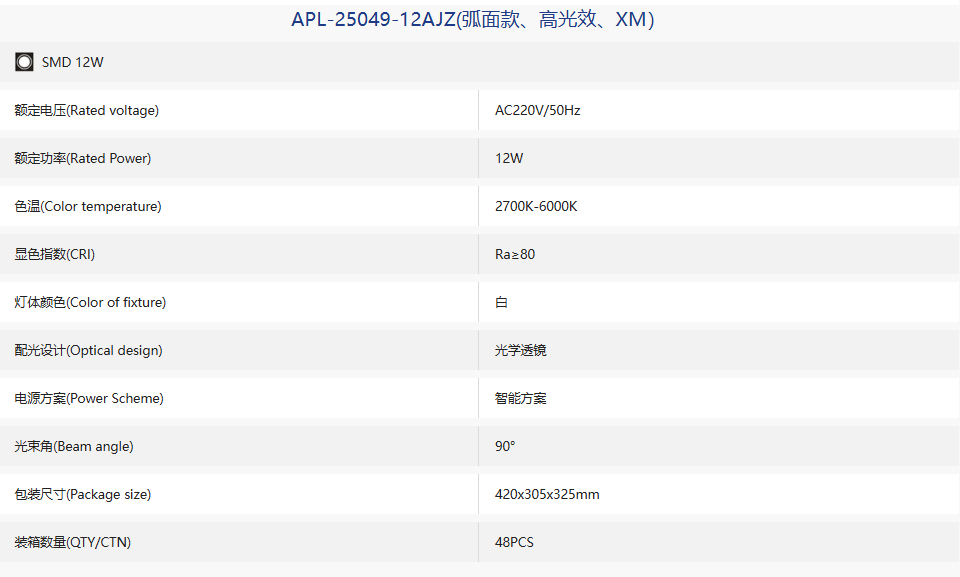Click the SMD lamp icon
Viewport: 960px width, 577px height.
(24, 62)
